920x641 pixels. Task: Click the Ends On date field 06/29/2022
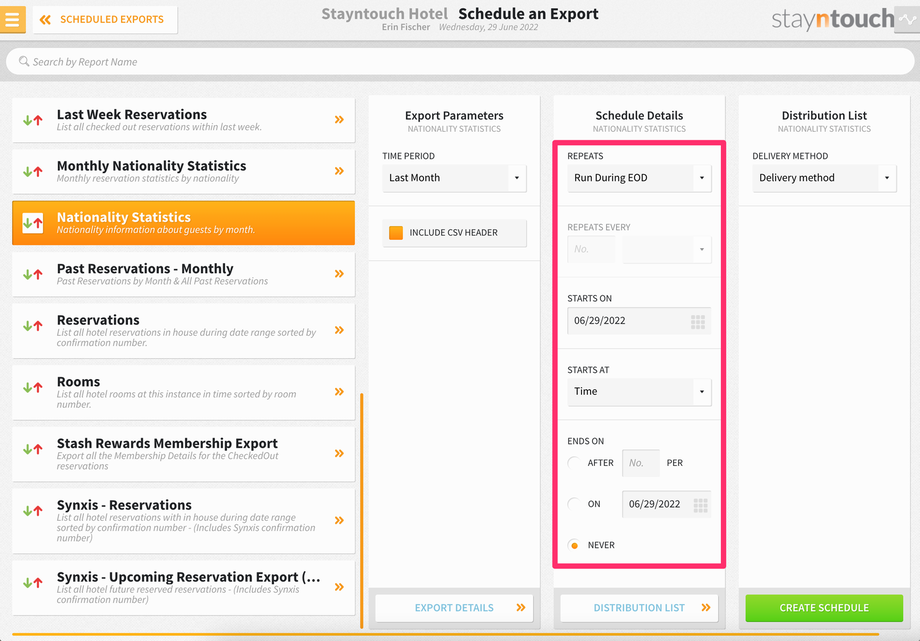(667, 504)
